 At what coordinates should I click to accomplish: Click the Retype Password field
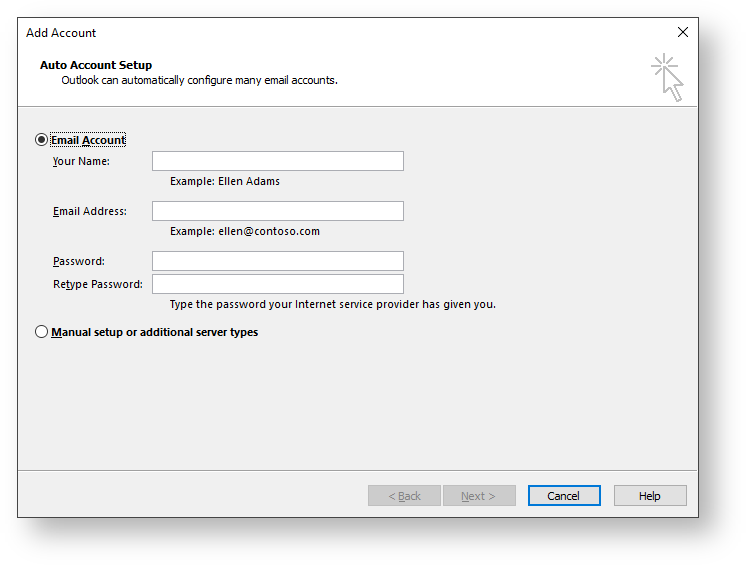click(x=278, y=284)
